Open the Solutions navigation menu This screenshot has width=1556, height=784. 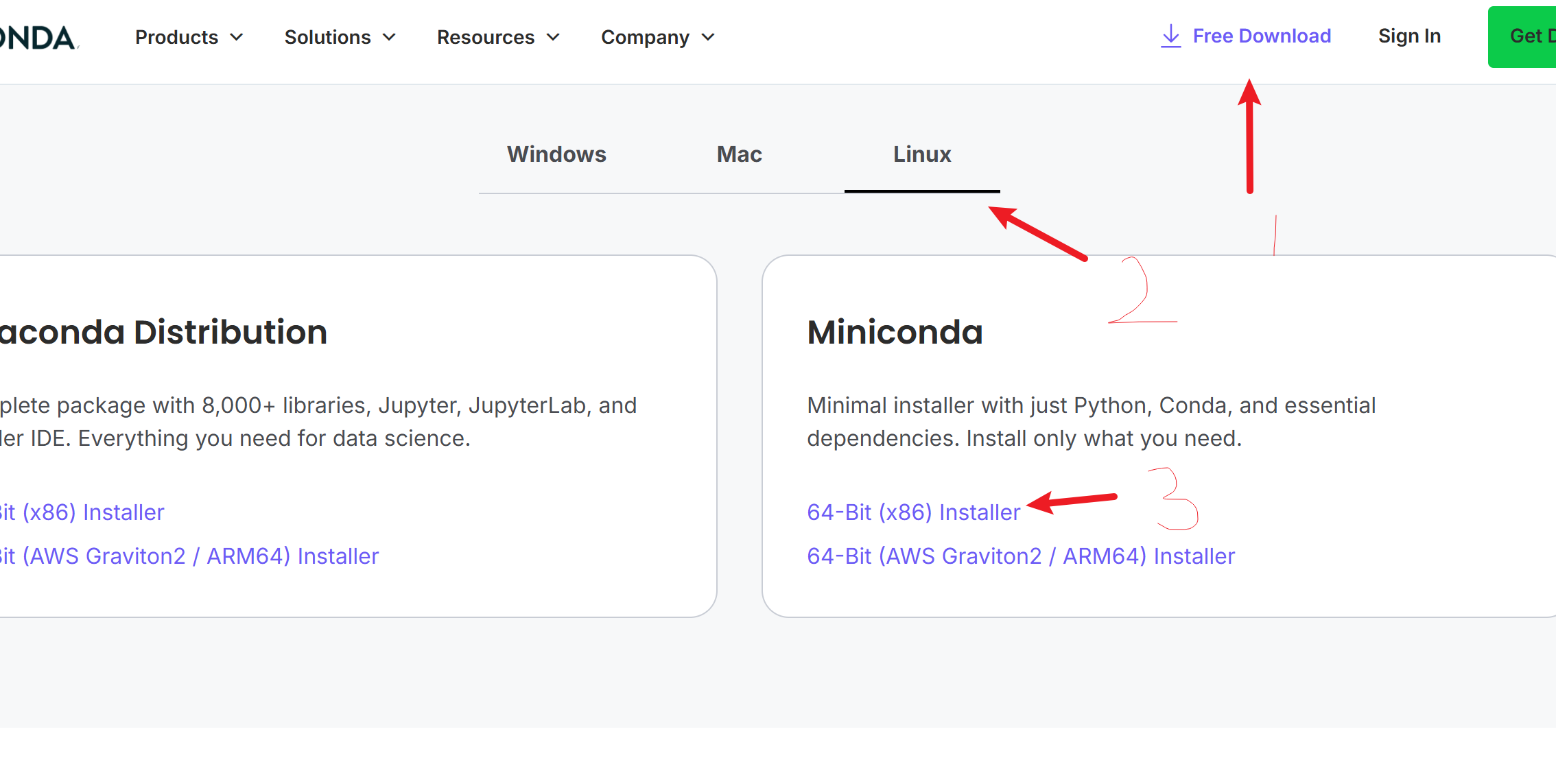(x=327, y=37)
